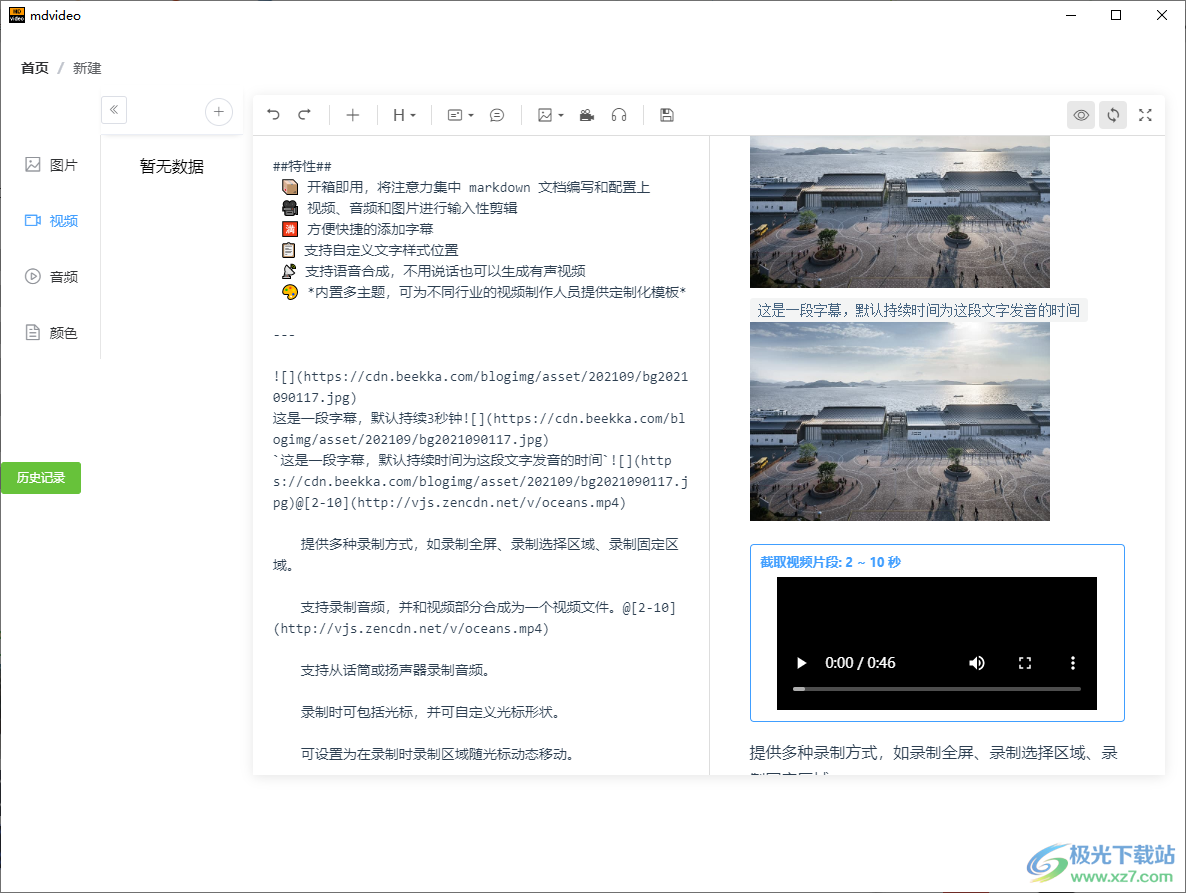Open the heading level dropdown
The width and height of the screenshot is (1186, 893).
[403, 115]
